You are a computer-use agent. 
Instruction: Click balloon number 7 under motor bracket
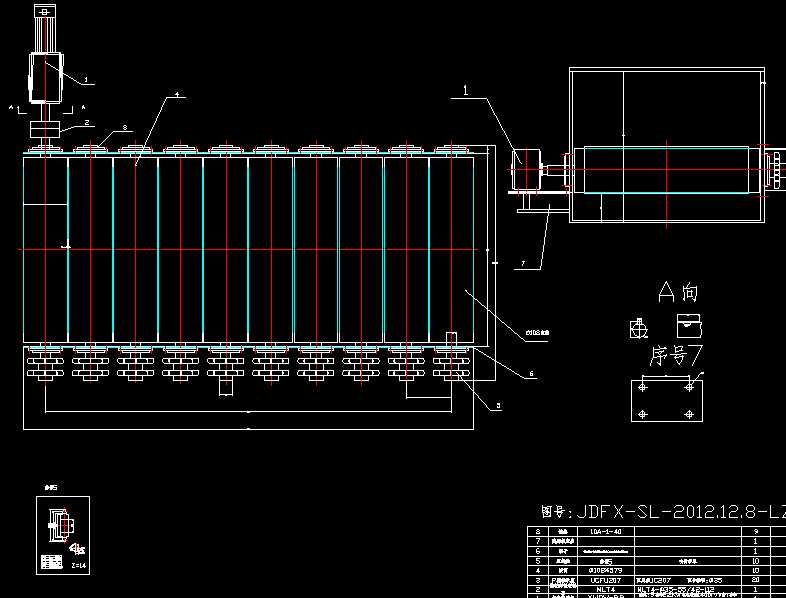522,264
